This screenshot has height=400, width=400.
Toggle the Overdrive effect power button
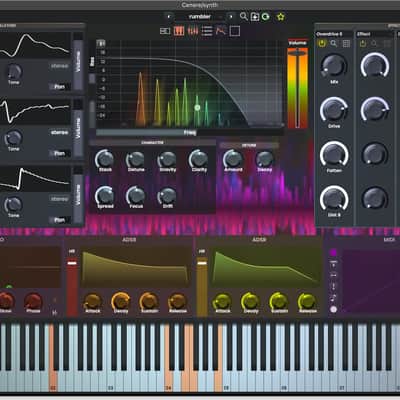click(322, 43)
